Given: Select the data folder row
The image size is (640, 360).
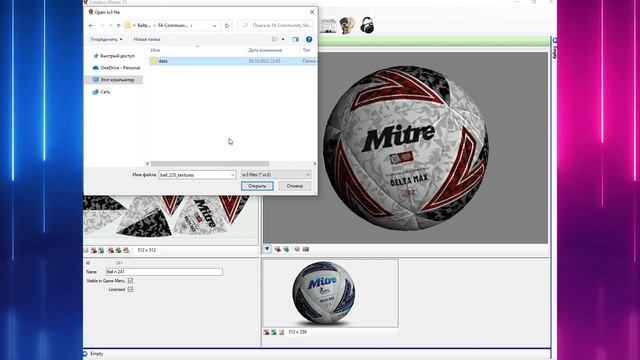Looking at the screenshot, I should (233, 61).
